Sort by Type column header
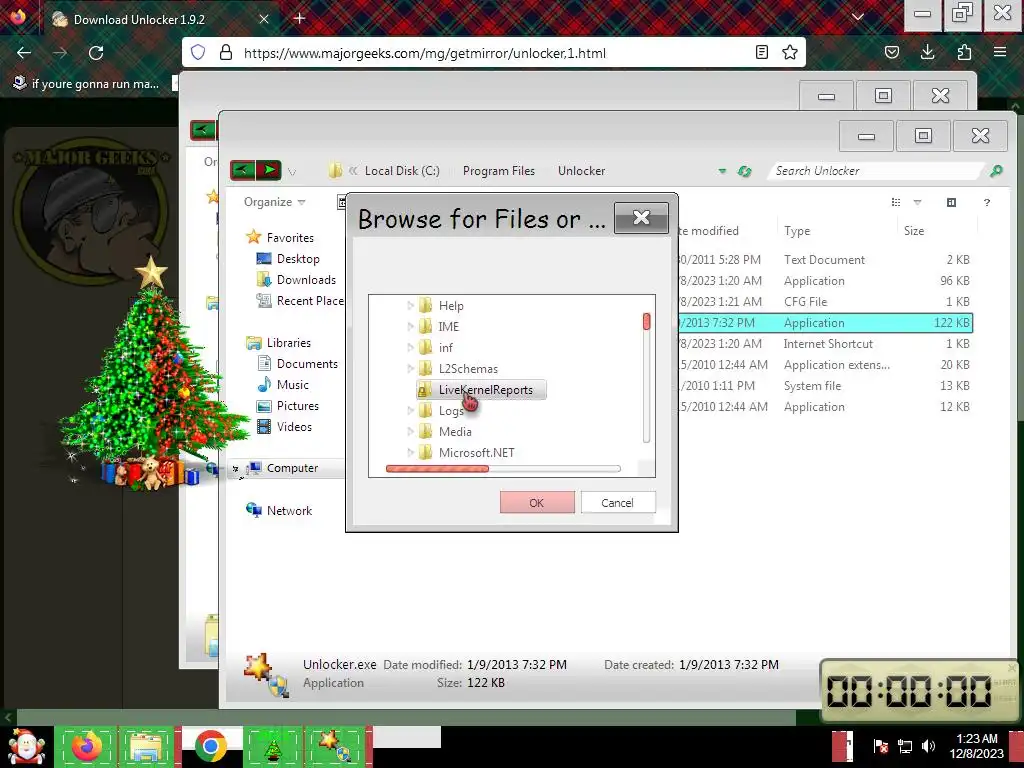This screenshot has width=1024, height=768. [797, 231]
